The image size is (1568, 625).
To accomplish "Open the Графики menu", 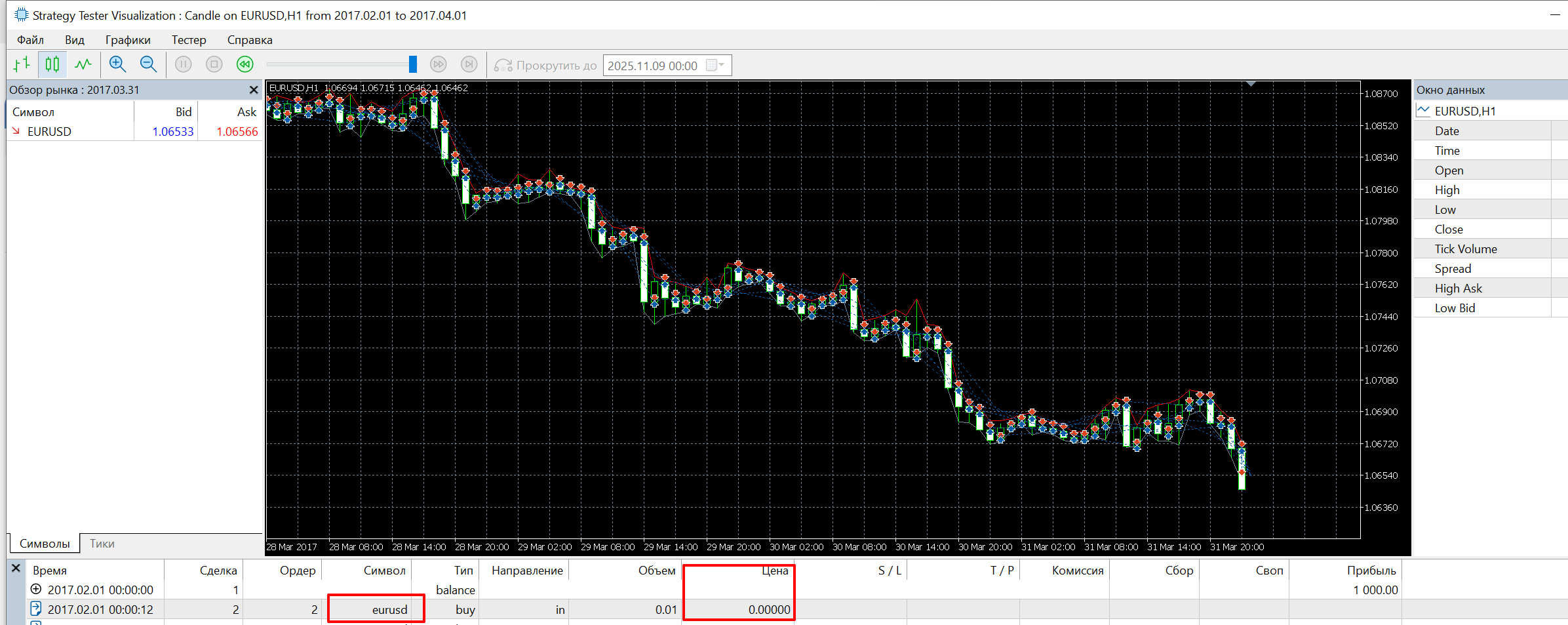I will (x=128, y=40).
